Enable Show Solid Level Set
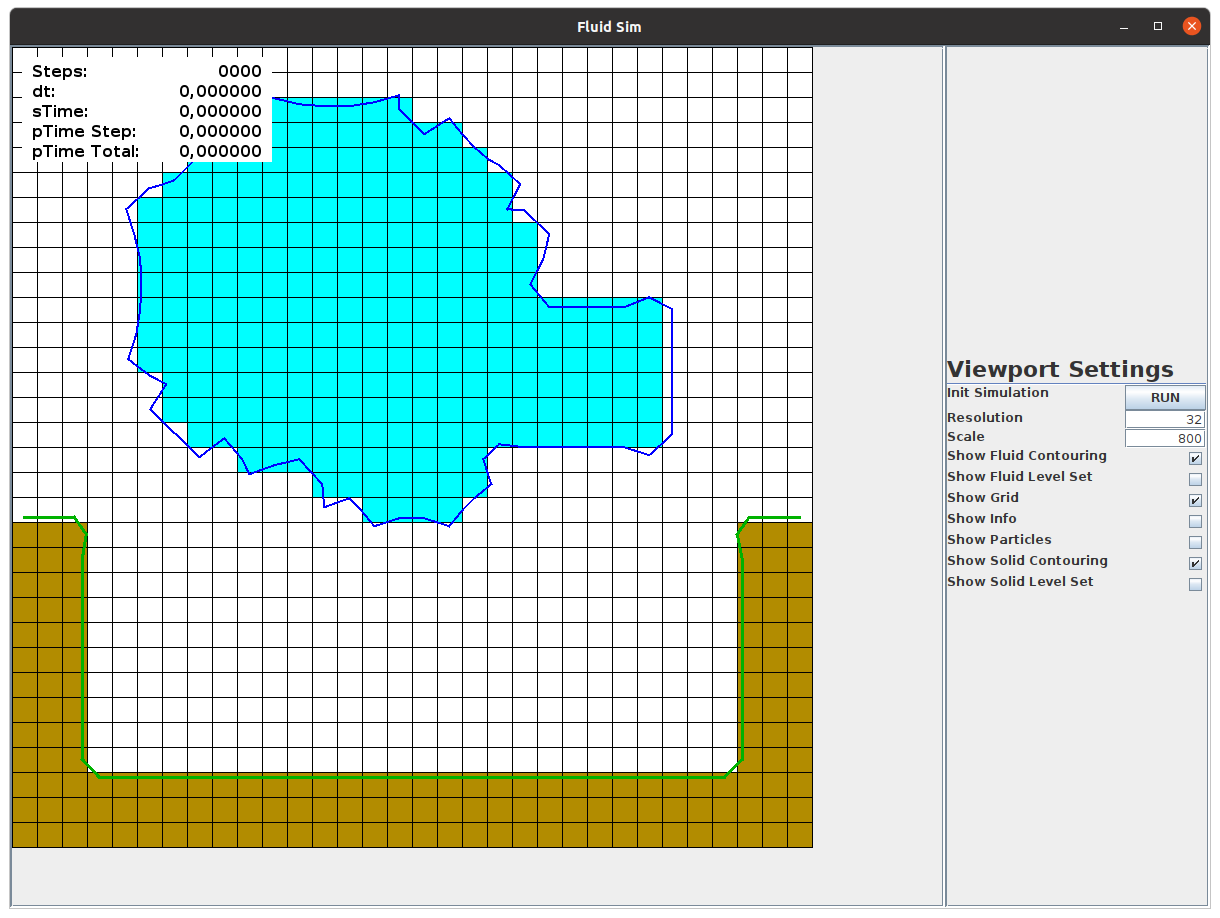This screenshot has height=918, width=1220. click(x=1195, y=584)
